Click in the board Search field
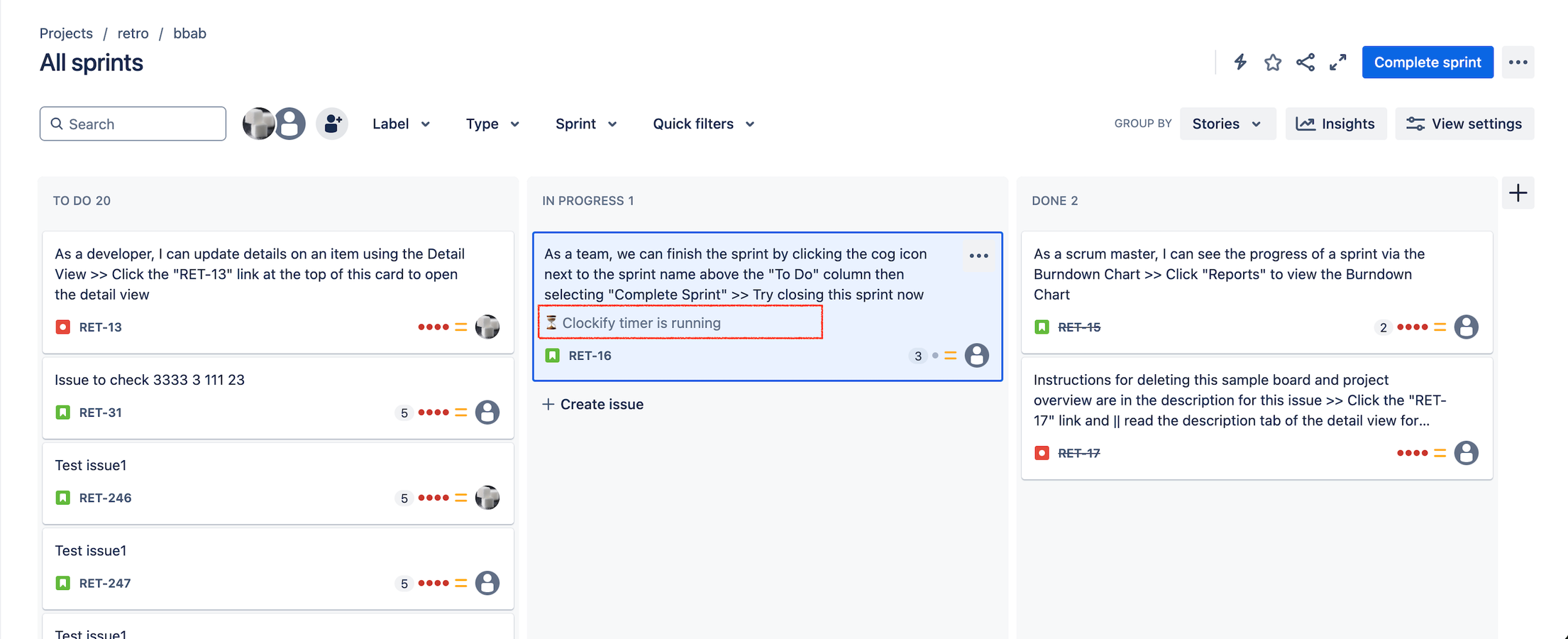The image size is (1568, 639). 133,124
